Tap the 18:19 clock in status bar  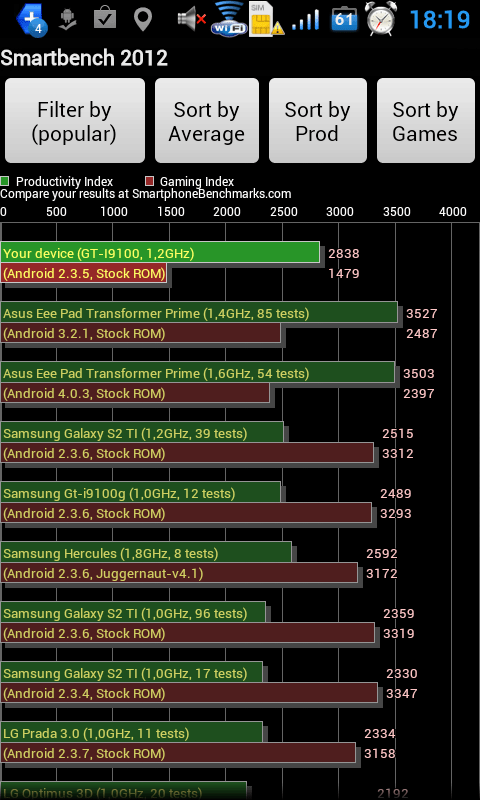point(439,20)
